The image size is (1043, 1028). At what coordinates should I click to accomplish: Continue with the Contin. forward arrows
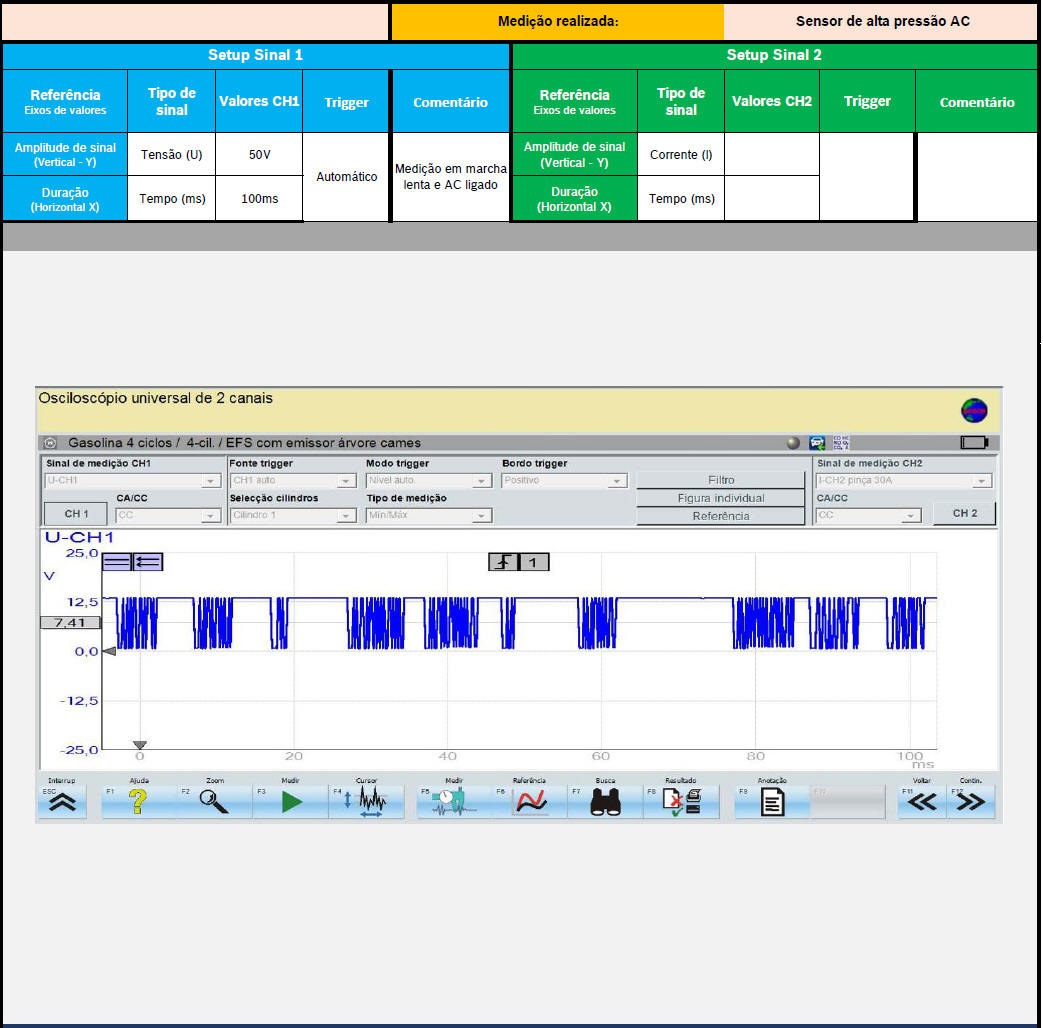point(970,802)
